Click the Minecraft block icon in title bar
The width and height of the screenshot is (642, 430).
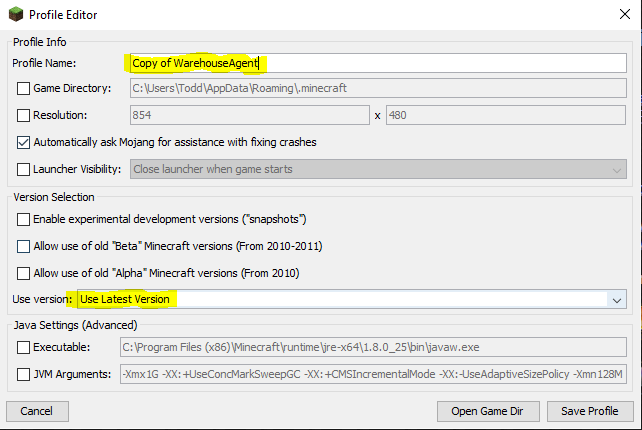tap(14, 15)
